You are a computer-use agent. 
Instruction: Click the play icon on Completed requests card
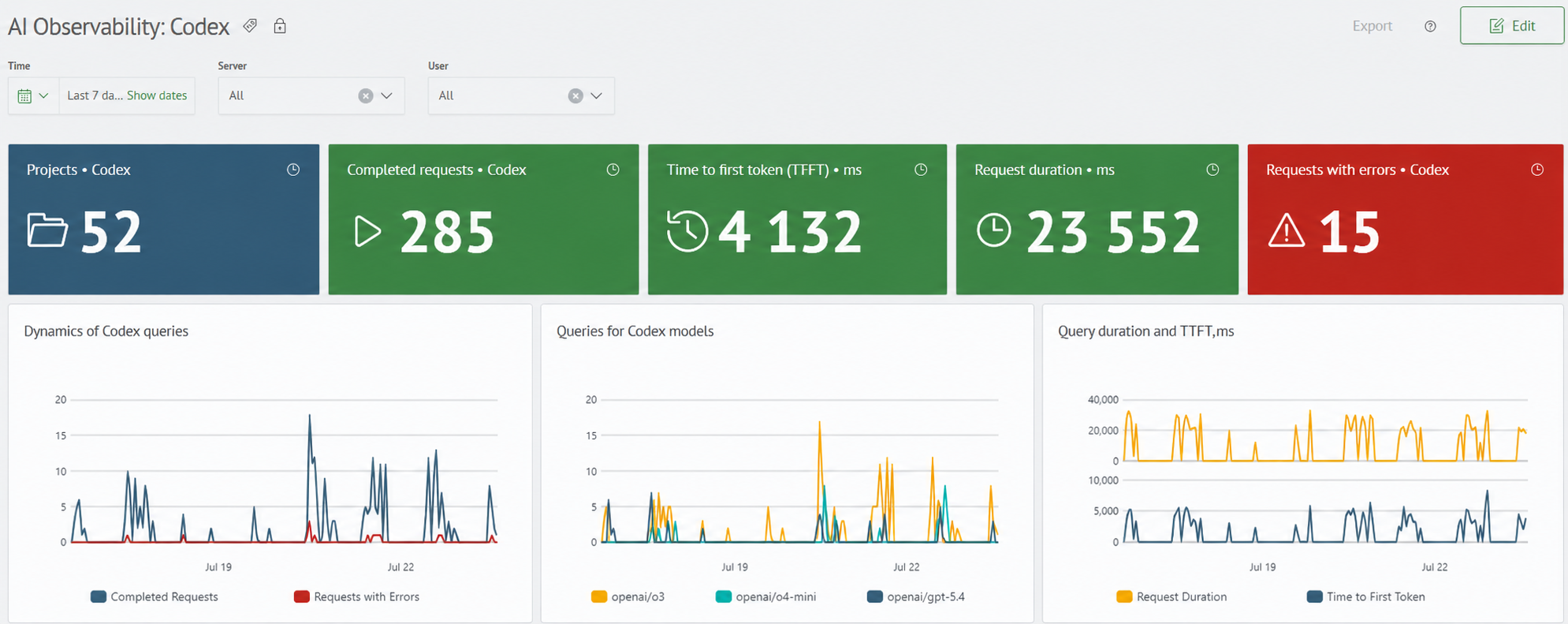coord(367,231)
